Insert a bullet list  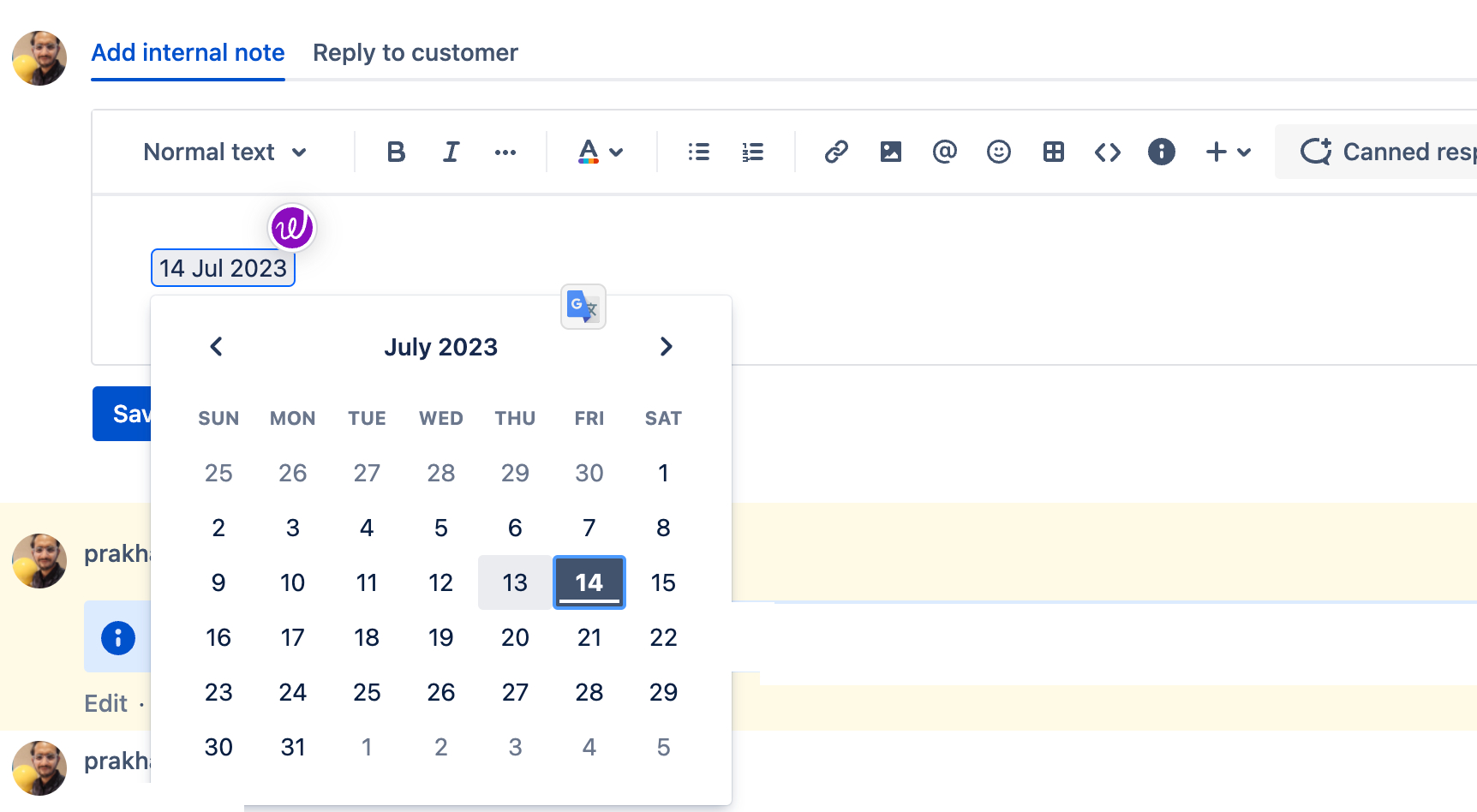coord(699,152)
